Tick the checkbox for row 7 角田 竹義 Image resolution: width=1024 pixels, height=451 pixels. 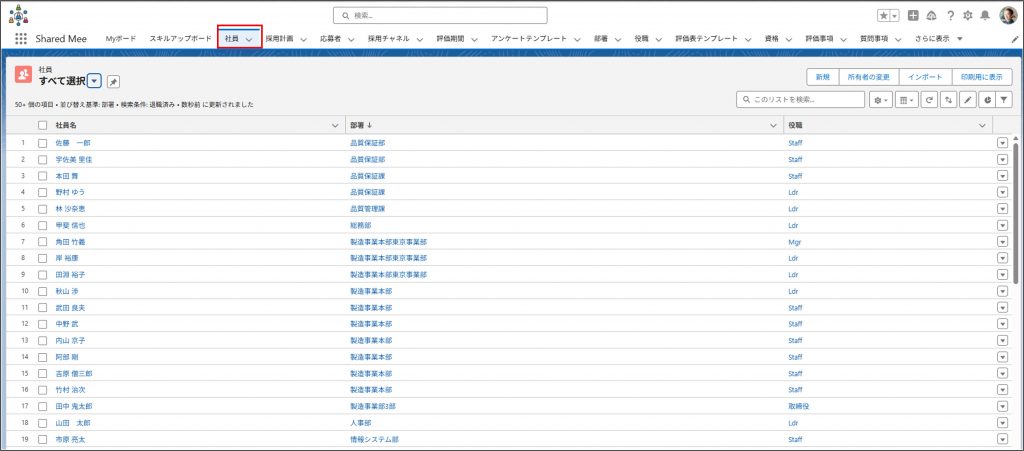(42, 242)
